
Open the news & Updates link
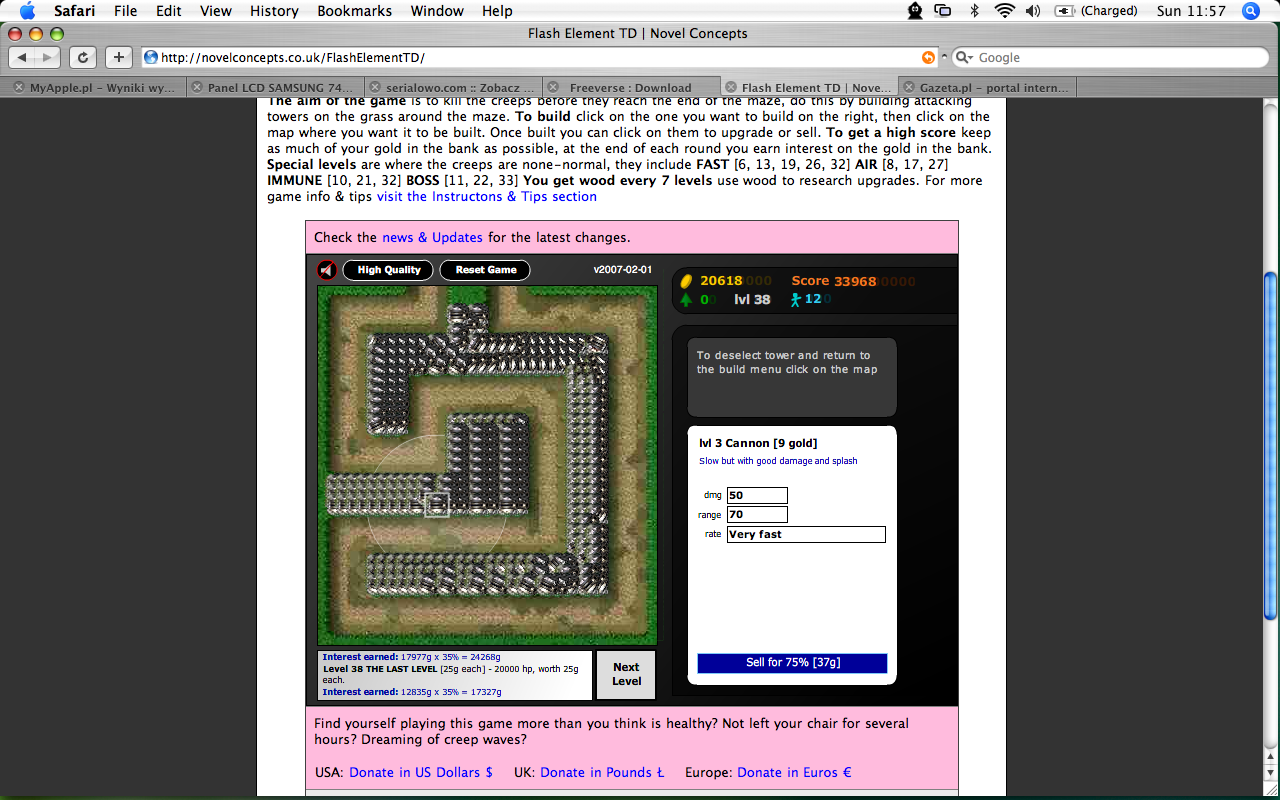[432, 237]
